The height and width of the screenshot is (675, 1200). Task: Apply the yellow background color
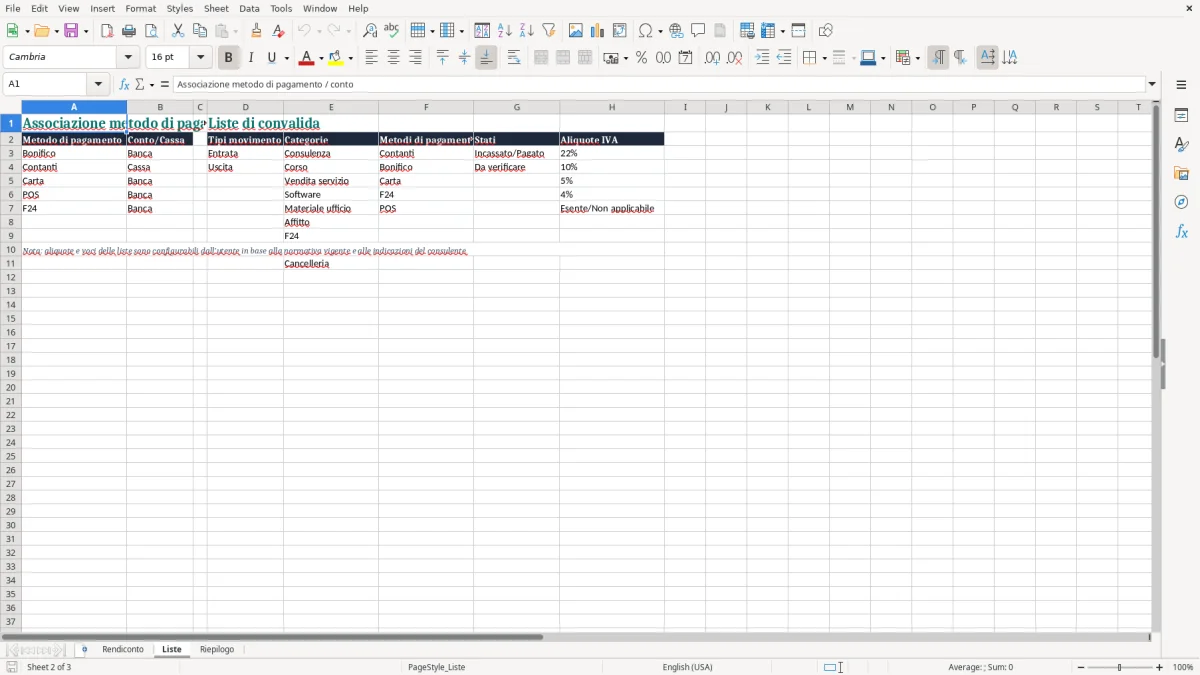337,58
